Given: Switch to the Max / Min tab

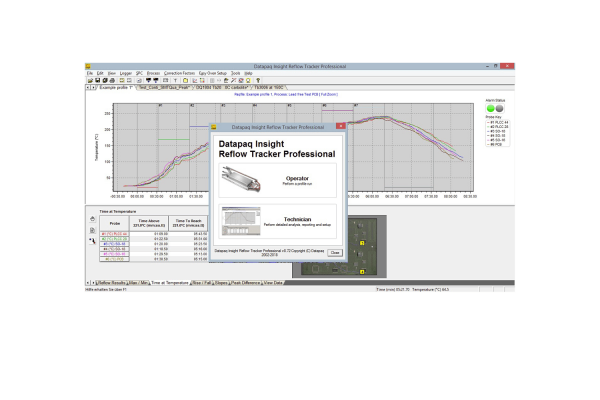Looking at the screenshot, I should [139, 283].
